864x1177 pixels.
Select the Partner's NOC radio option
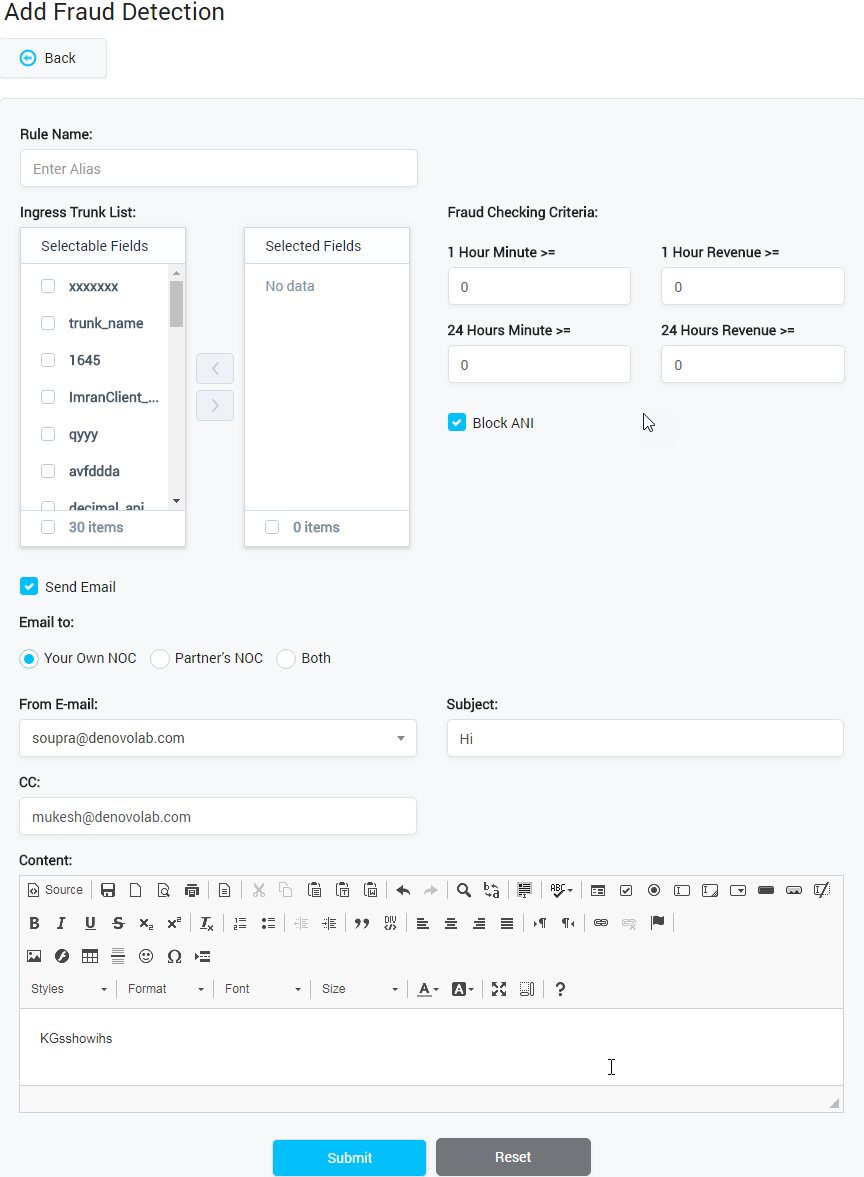click(160, 658)
